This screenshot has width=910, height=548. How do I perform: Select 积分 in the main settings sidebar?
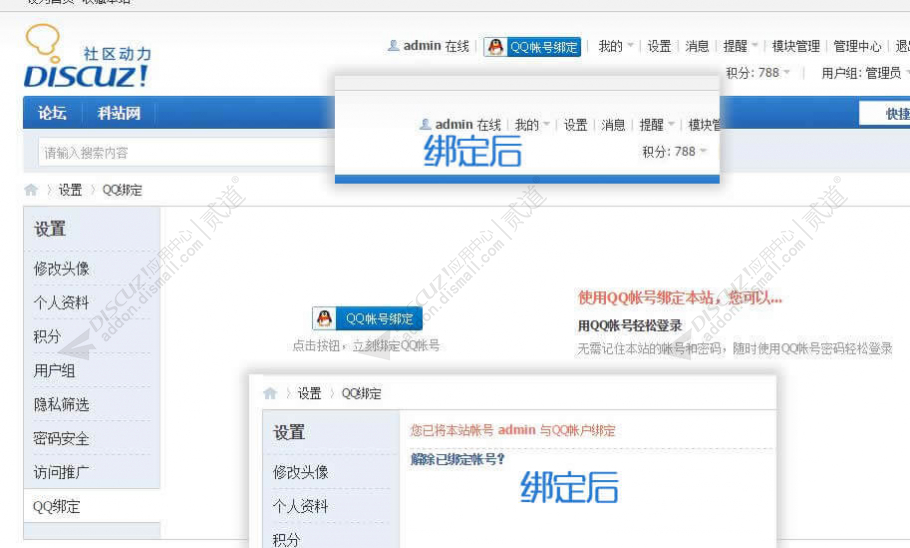47,336
